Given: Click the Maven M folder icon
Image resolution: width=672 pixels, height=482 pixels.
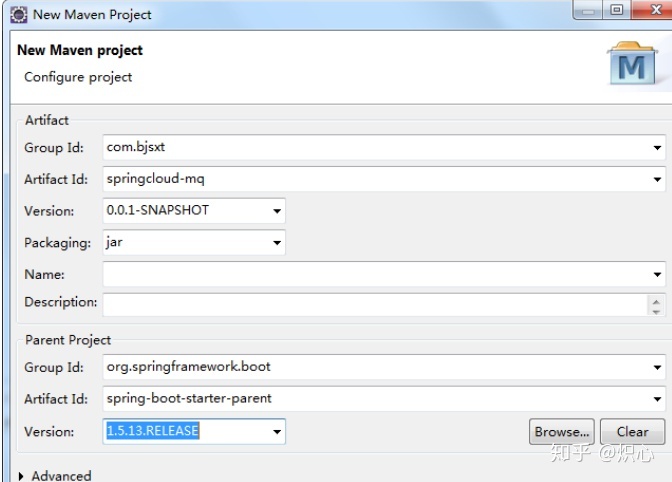Looking at the screenshot, I should (x=632, y=63).
